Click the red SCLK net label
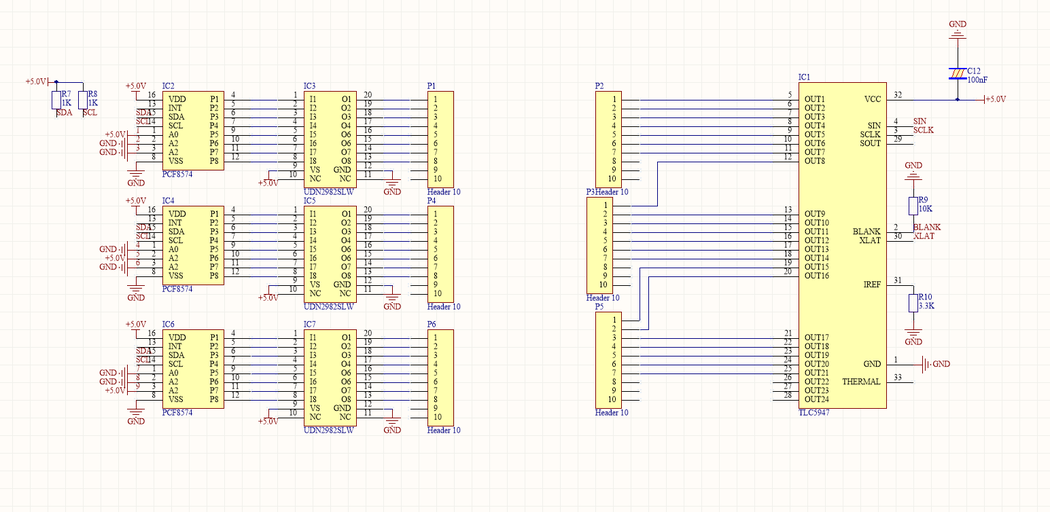 coord(923,130)
